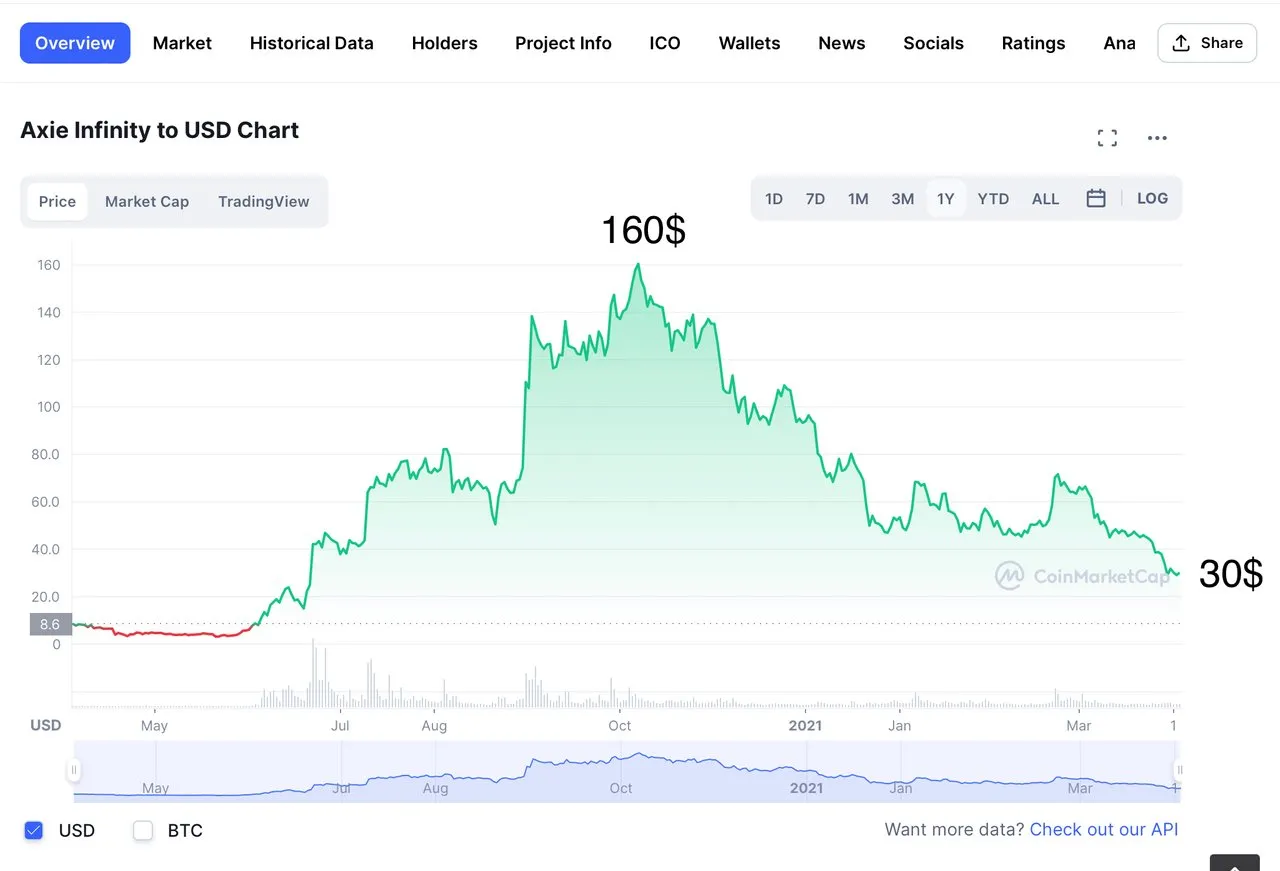Click the 2021 label on chart x-axis

805,725
